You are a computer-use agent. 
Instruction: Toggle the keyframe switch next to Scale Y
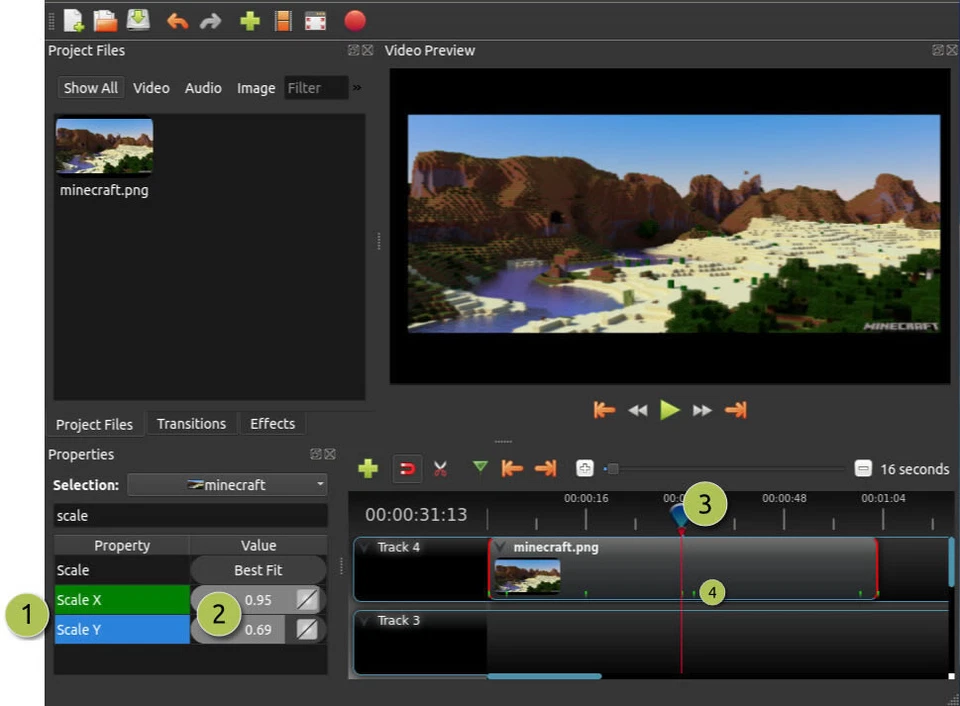tap(306, 629)
